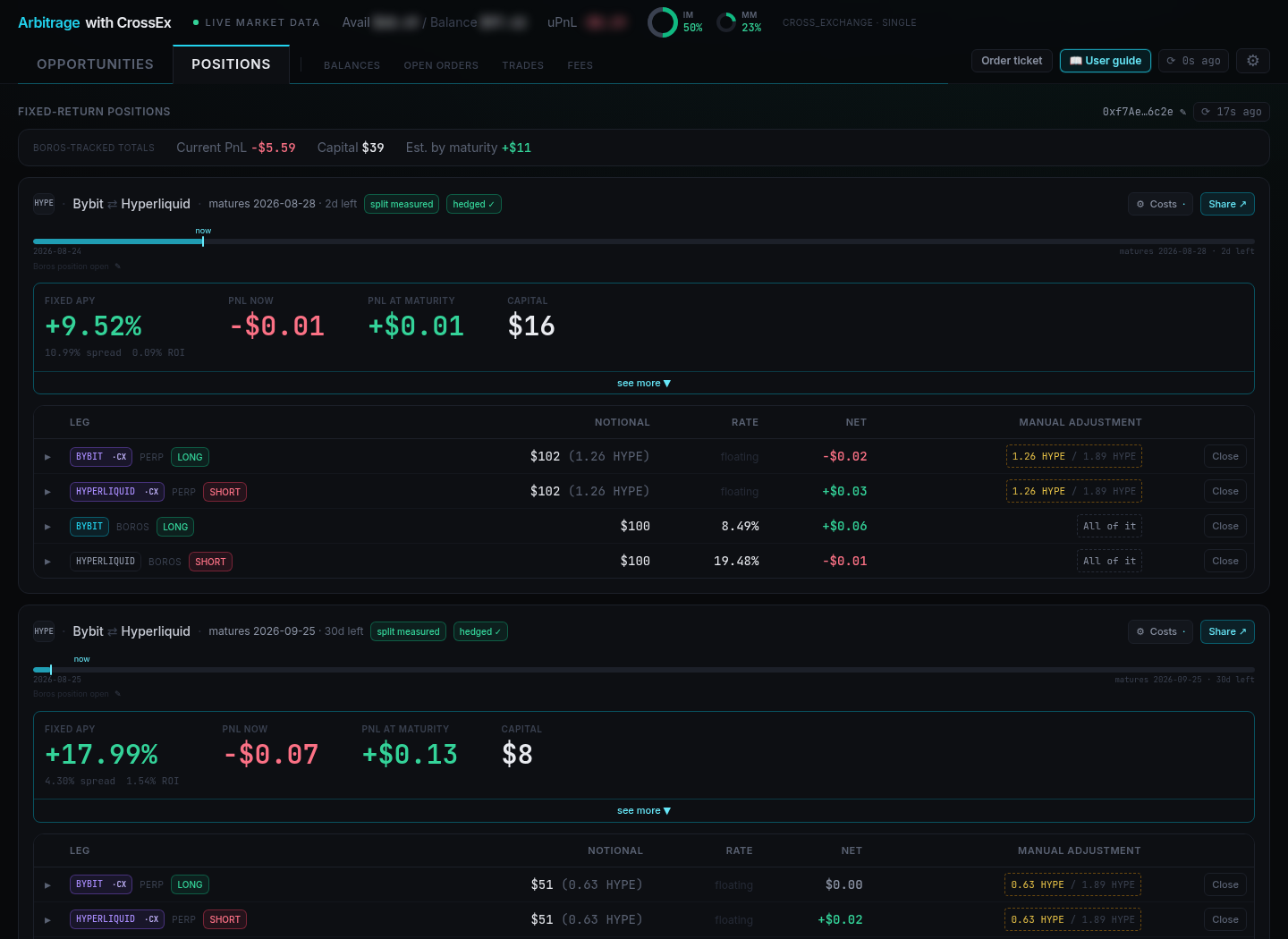The height and width of the screenshot is (939, 1288).
Task: Click split measured badge on the 30d-left card
Action: click(x=408, y=631)
